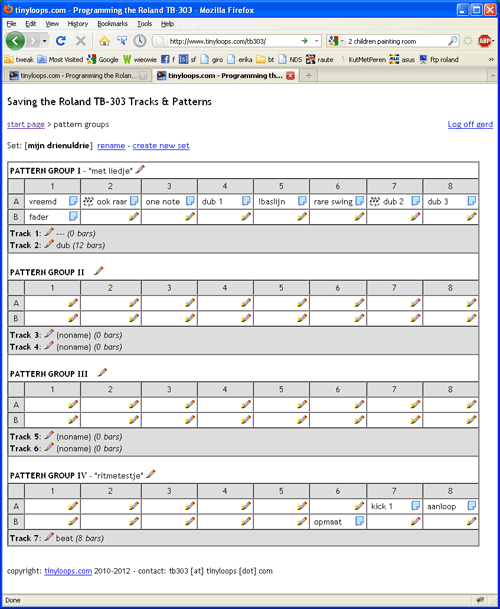500x609 pixels.
Task: Open note icon for pattern 'aanloop'
Action: tap(472, 506)
